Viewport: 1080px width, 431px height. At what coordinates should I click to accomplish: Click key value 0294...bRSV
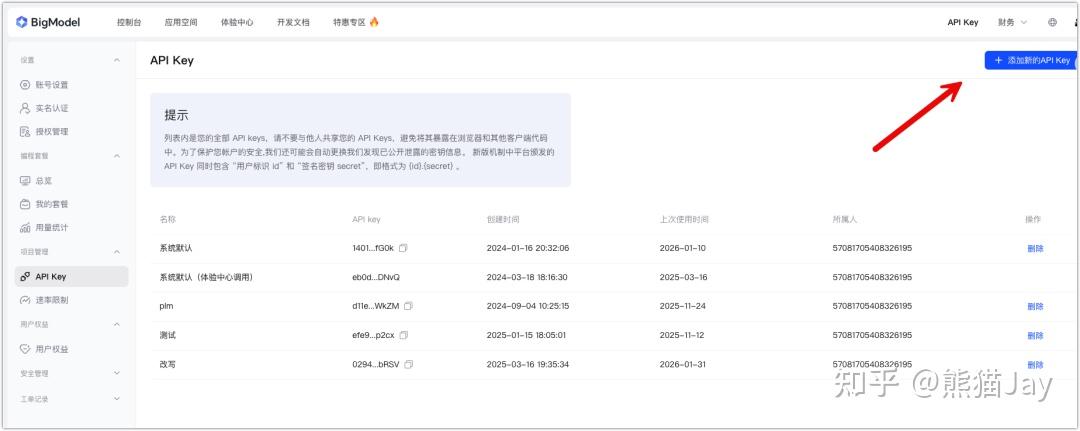(375, 364)
